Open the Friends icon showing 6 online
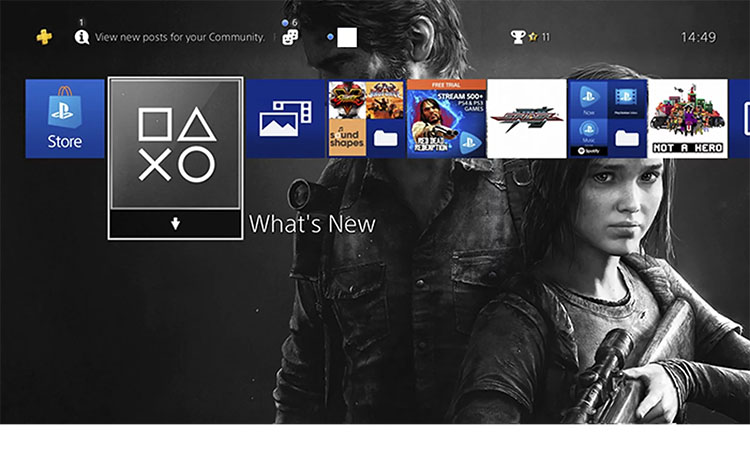This screenshot has width=750, height=463. [x=290, y=37]
